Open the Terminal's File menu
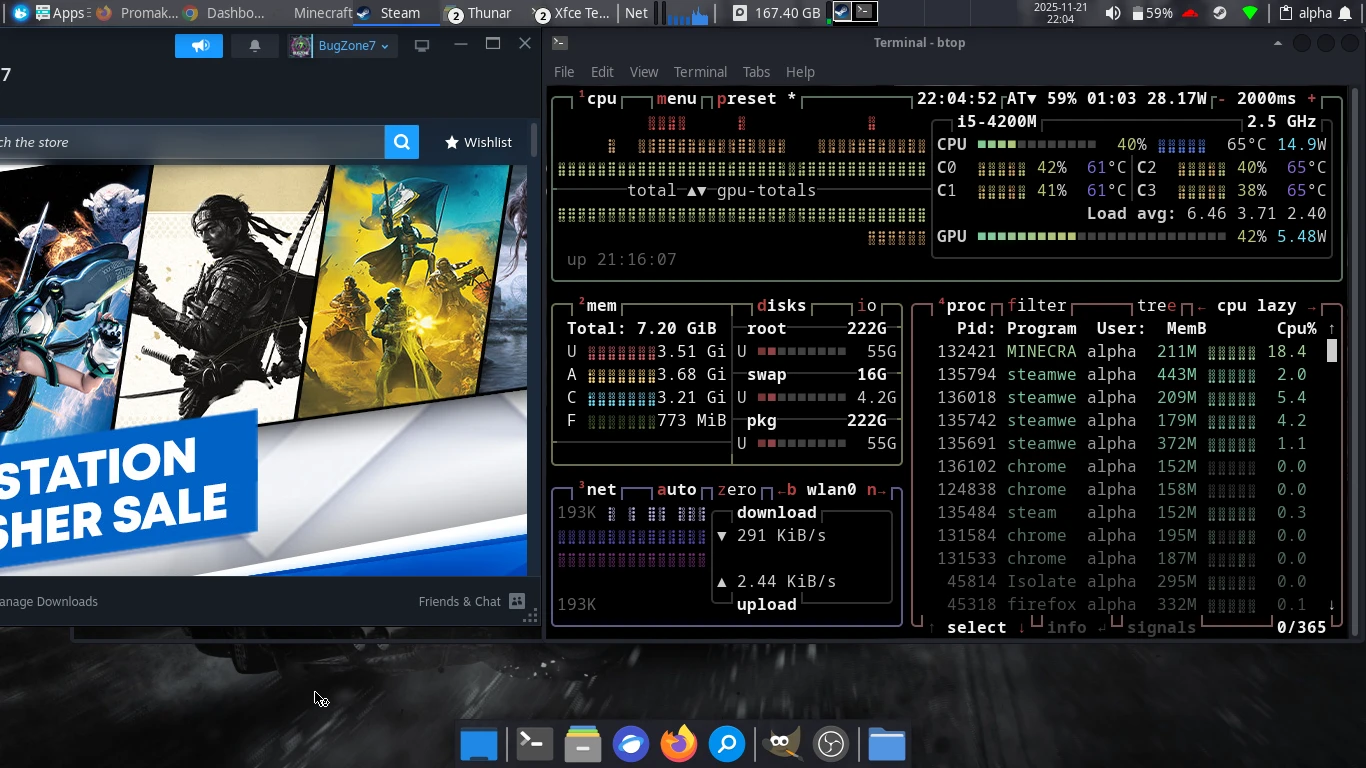This screenshot has width=1366, height=768. pyautogui.click(x=563, y=71)
